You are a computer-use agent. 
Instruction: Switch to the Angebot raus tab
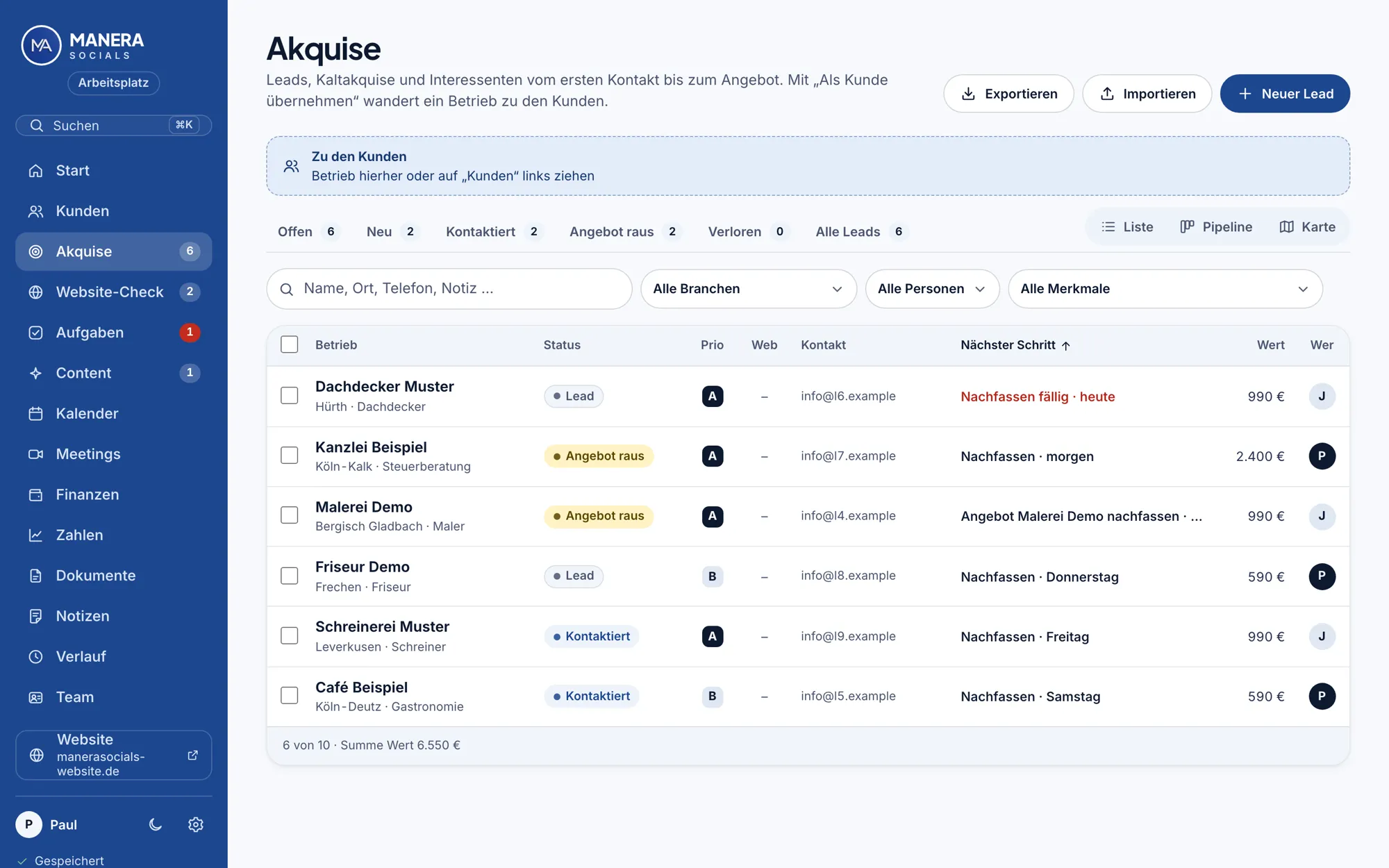(624, 232)
